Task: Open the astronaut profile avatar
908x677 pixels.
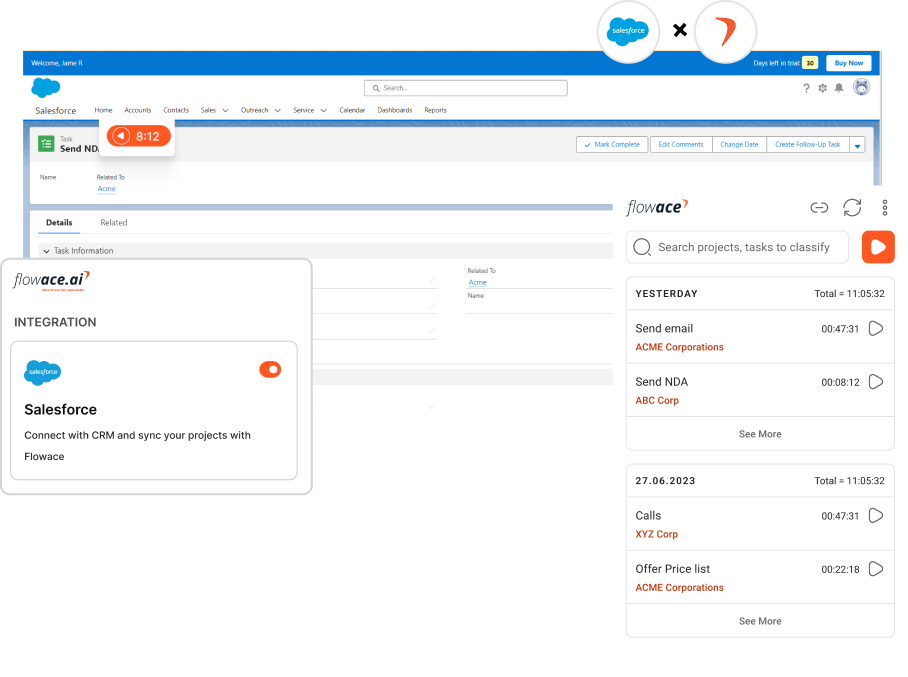Action: [x=860, y=88]
